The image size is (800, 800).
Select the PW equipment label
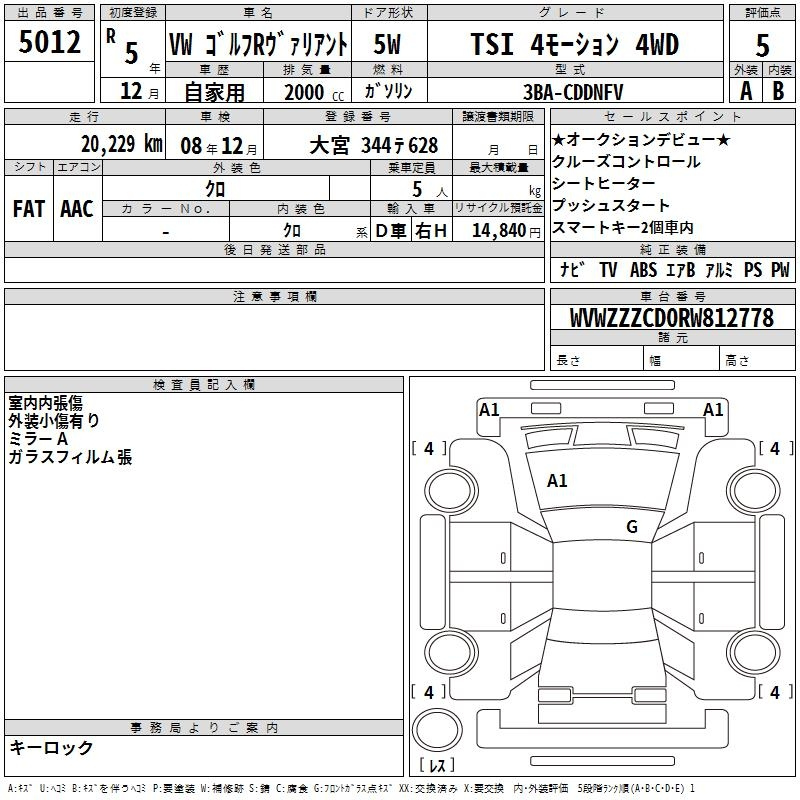(x=779, y=270)
